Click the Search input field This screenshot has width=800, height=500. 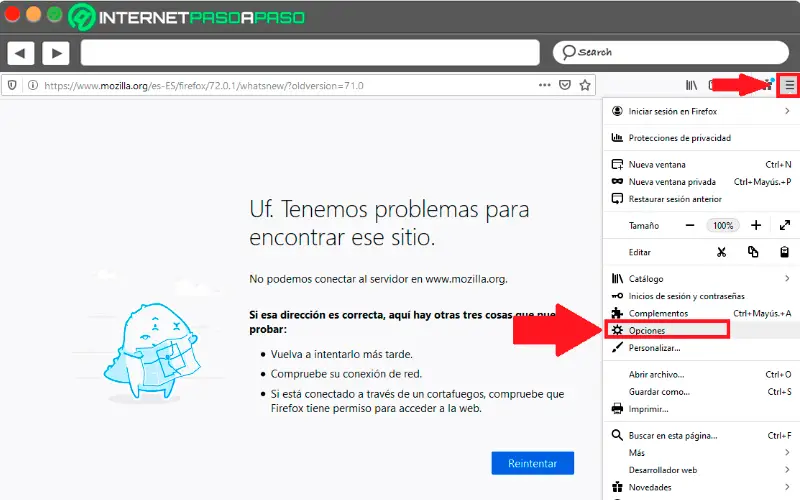pos(671,52)
